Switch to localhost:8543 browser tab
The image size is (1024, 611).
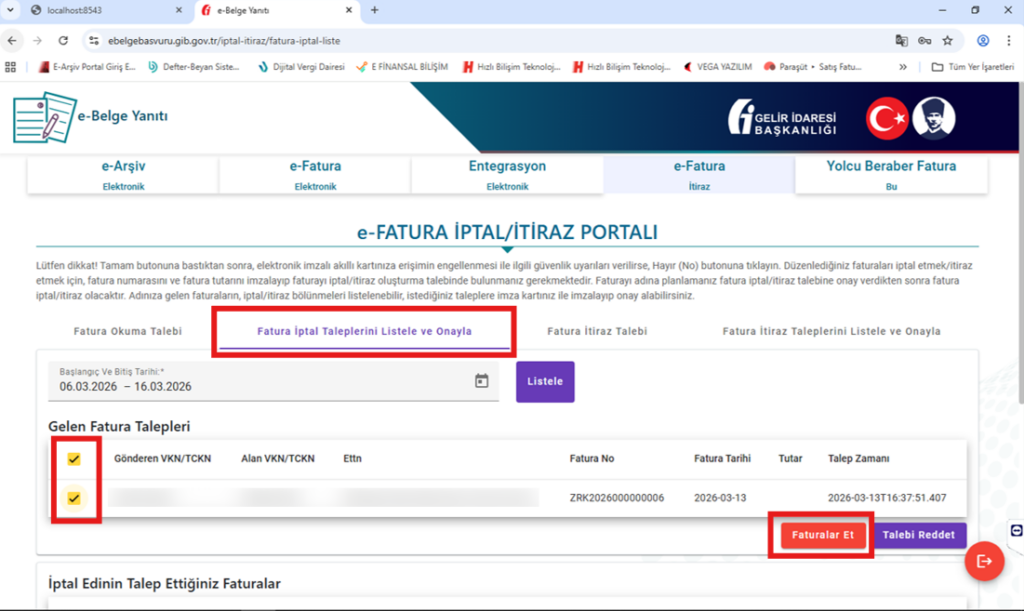point(108,10)
